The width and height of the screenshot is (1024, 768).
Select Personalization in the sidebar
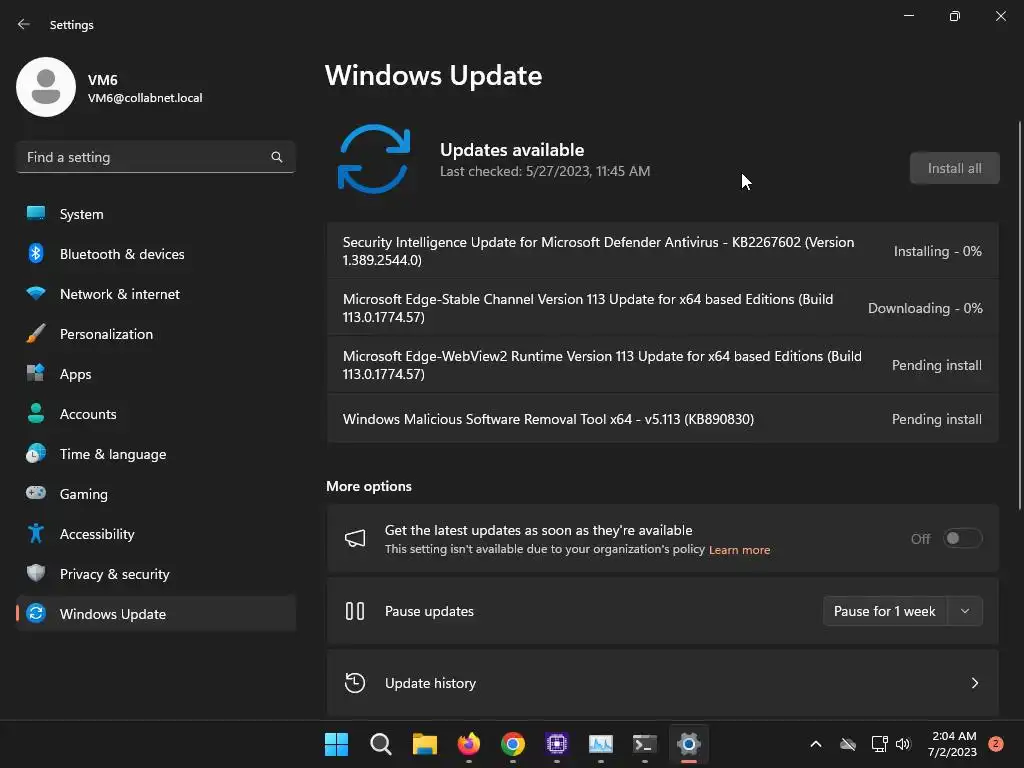[155, 334]
